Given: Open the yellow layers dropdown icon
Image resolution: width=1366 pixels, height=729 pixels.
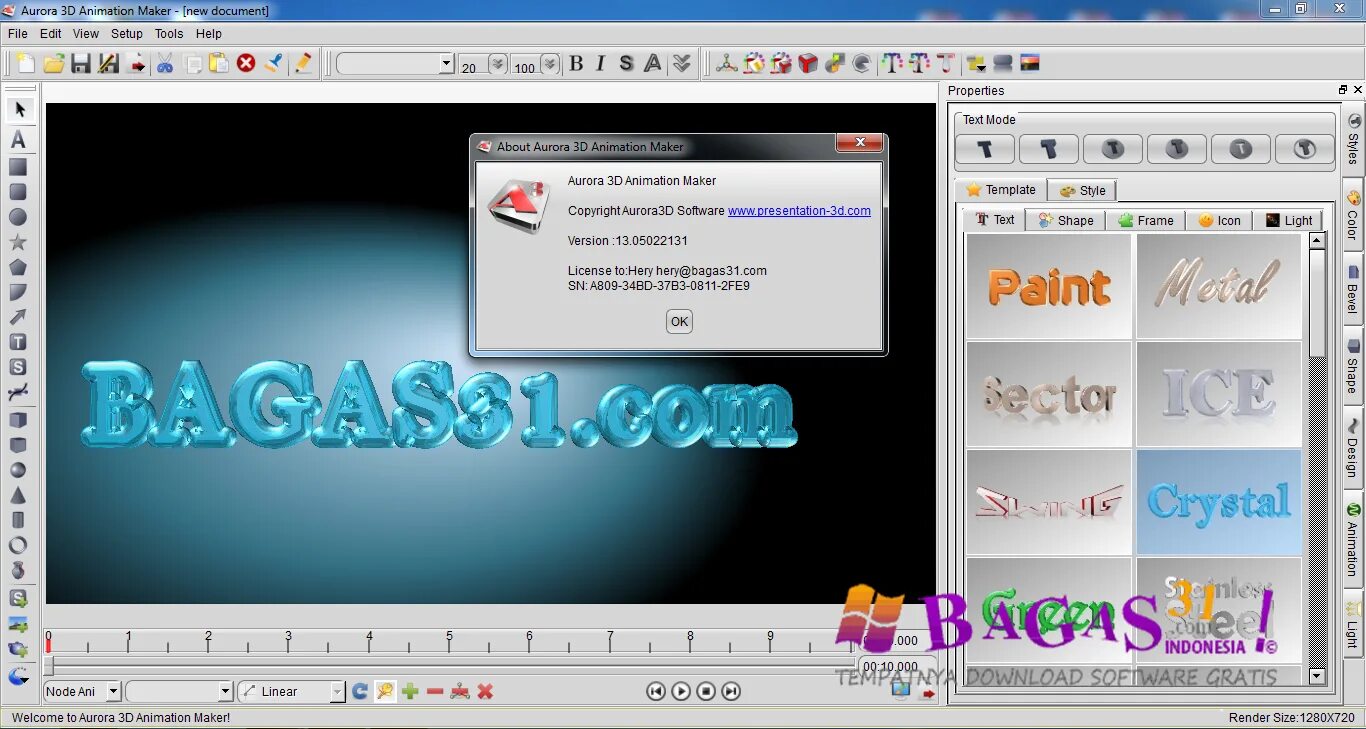Looking at the screenshot, I should coord(976,64).
